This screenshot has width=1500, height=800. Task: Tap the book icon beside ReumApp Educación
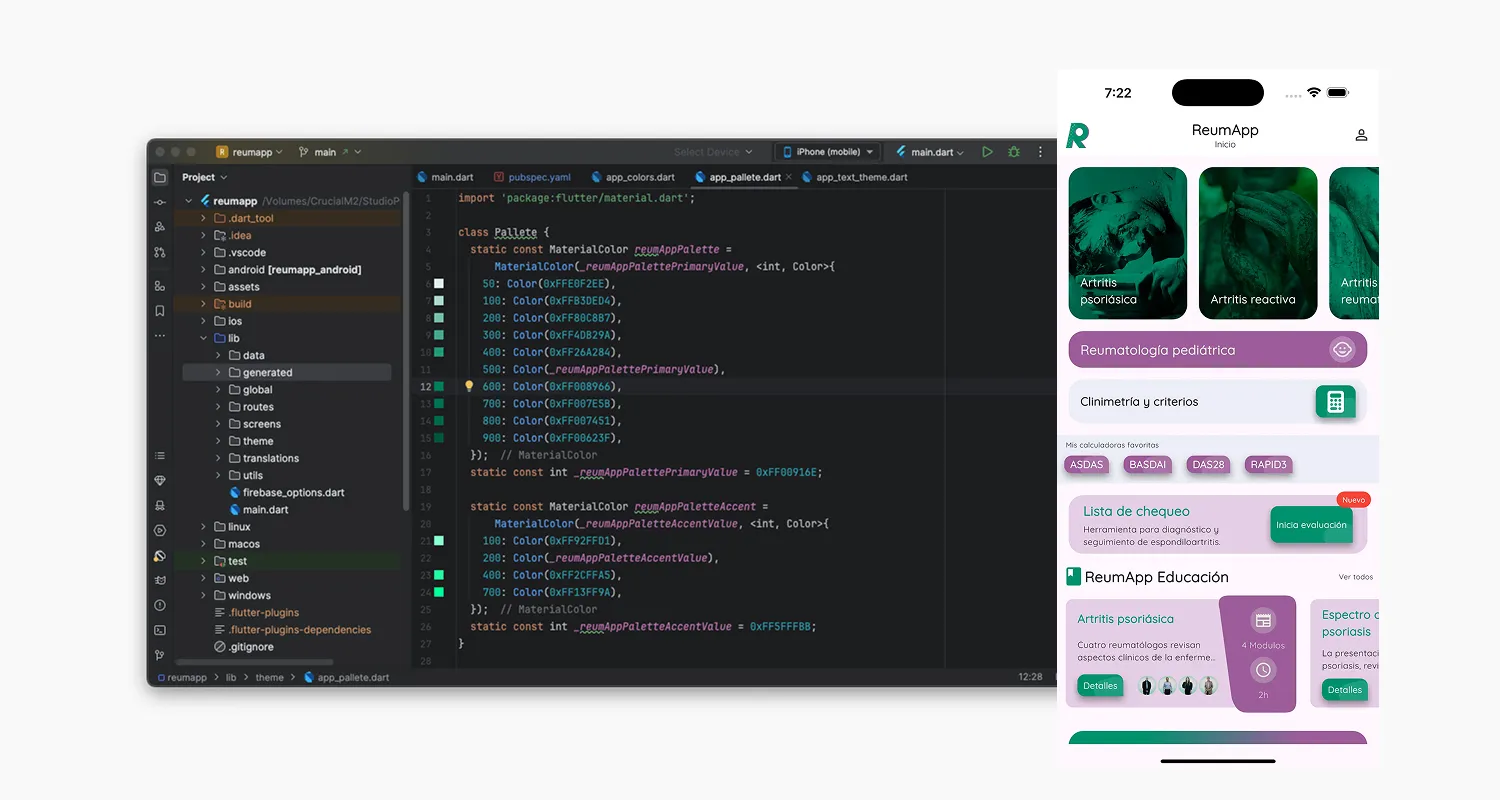coord(1073,576)
